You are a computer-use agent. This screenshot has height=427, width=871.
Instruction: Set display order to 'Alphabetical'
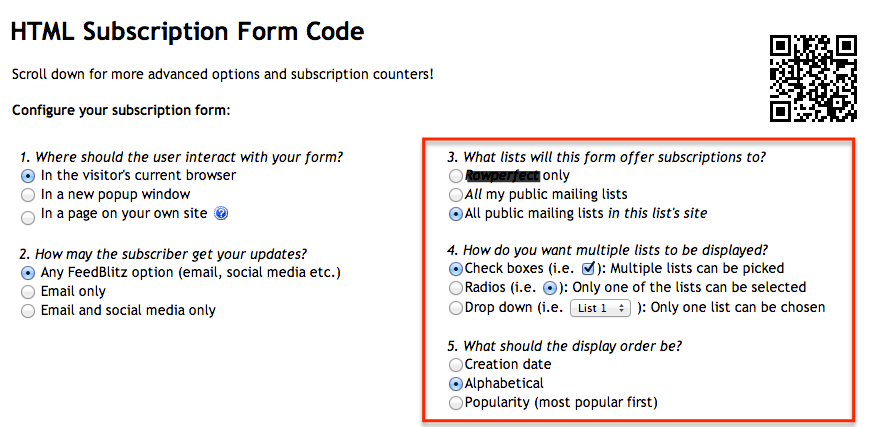[456, 383]
